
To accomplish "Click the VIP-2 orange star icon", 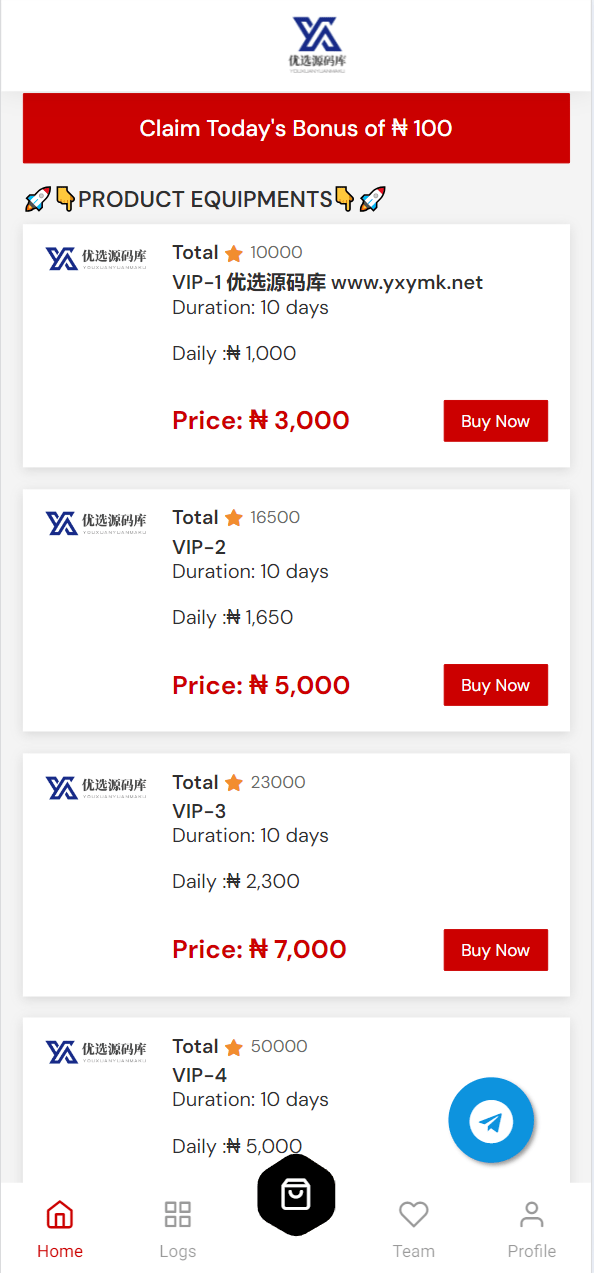I will point(234,518).
